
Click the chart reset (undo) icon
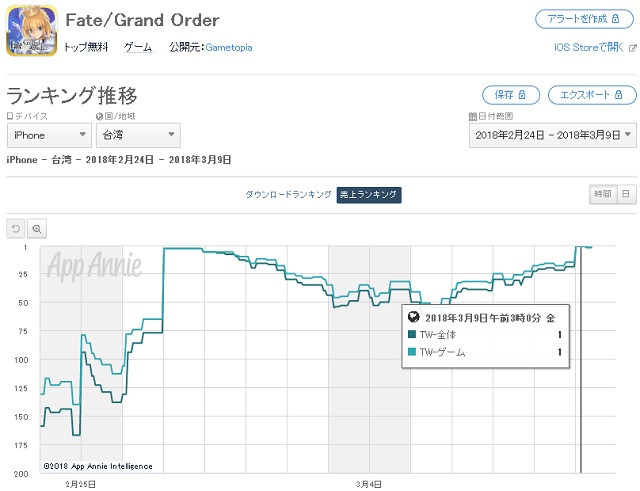(17, 229)
